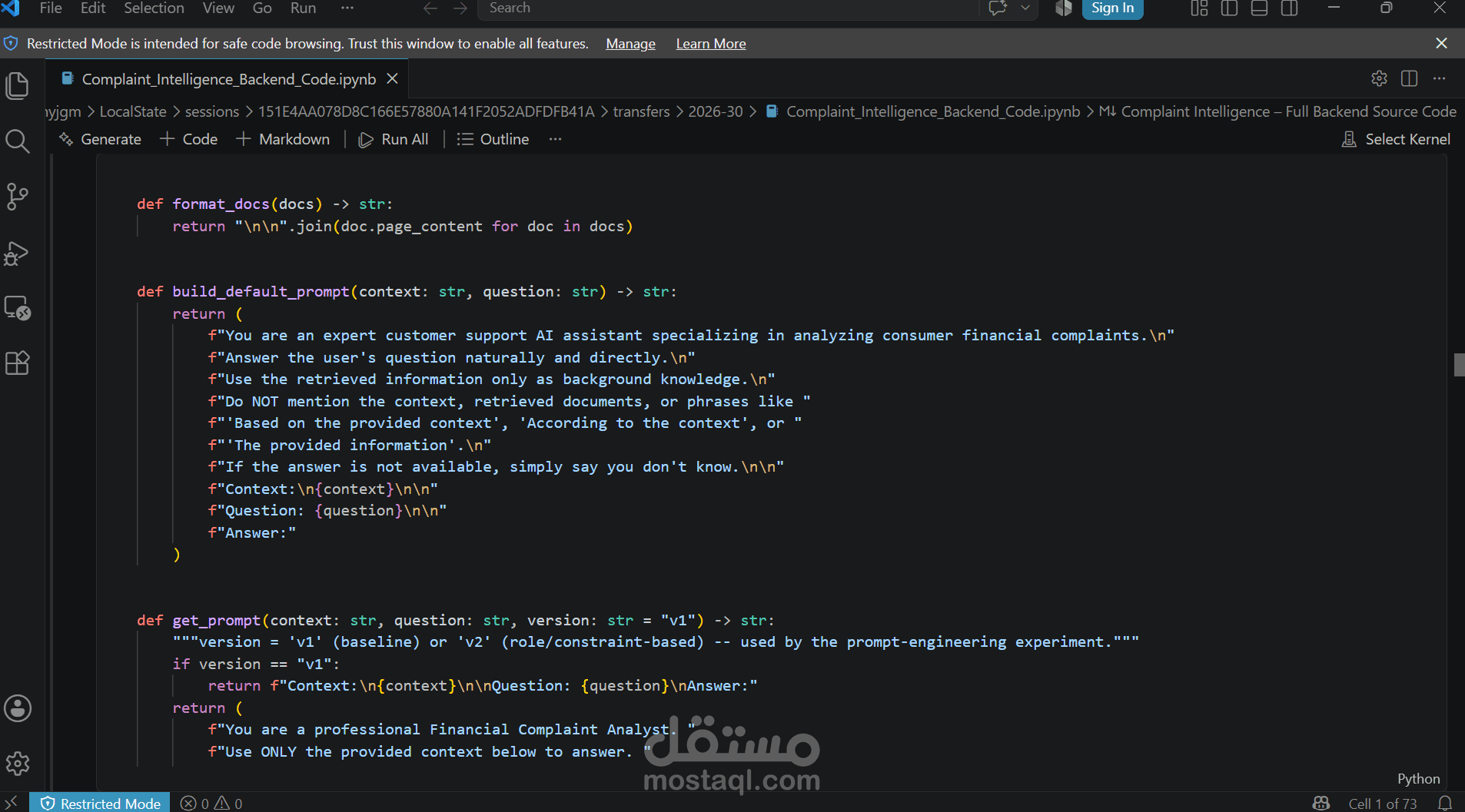1465x812 pixels.
Task: Dismiss the Restricted Mode banner
Action: [x=1441, y=43]
